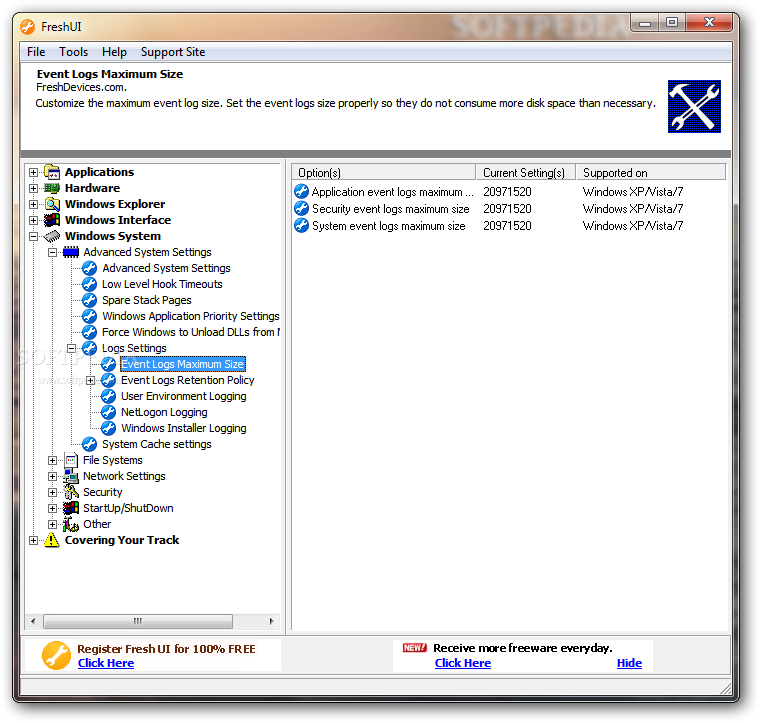Viewport: 760px width, 723px height.
Task: Click icon beside Windows Application Priority Settings
Action: click(x=89, y=316)
